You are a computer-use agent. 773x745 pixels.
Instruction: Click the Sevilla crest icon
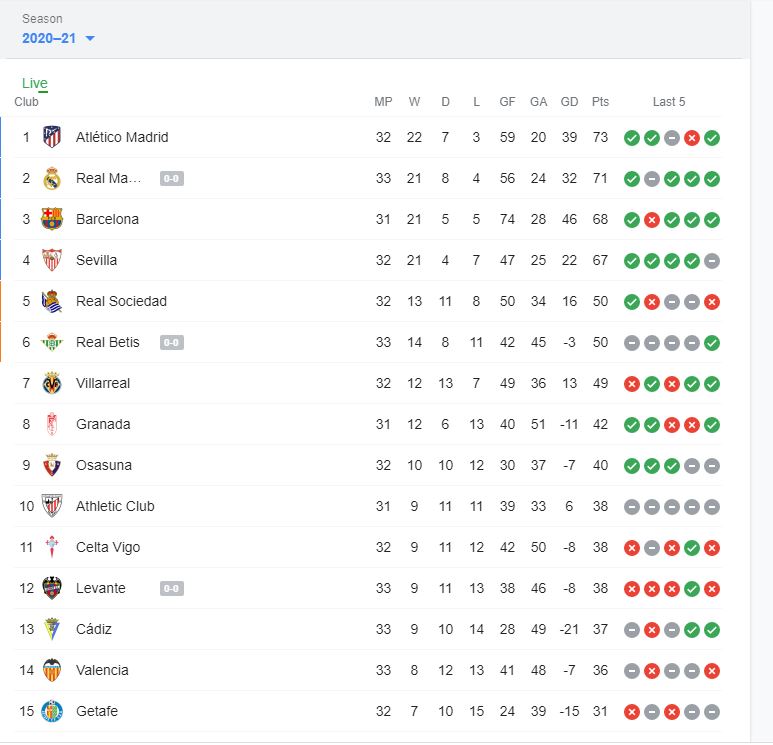(x=52, y=260)
